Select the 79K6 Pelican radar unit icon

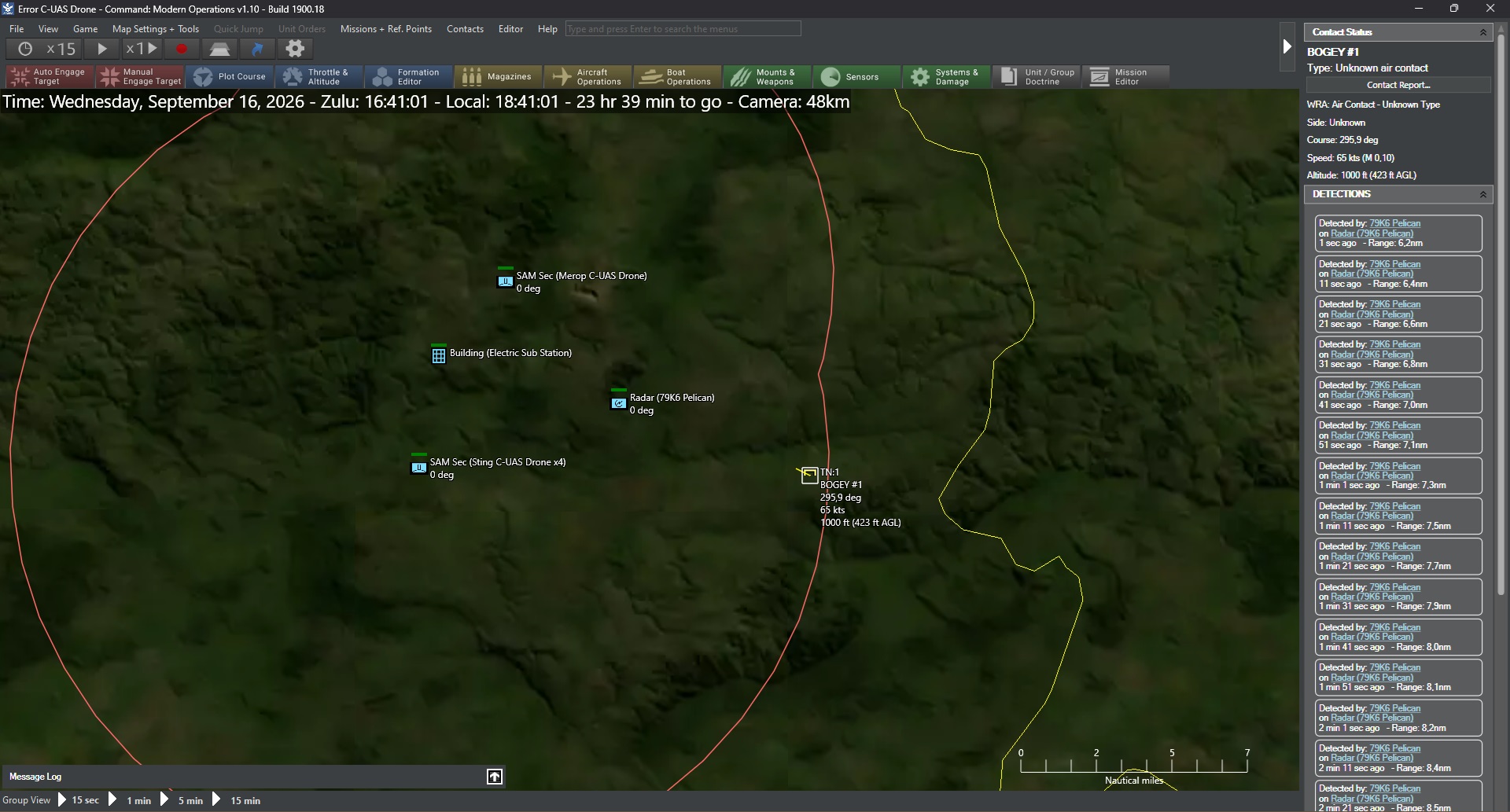pos(619,402)
